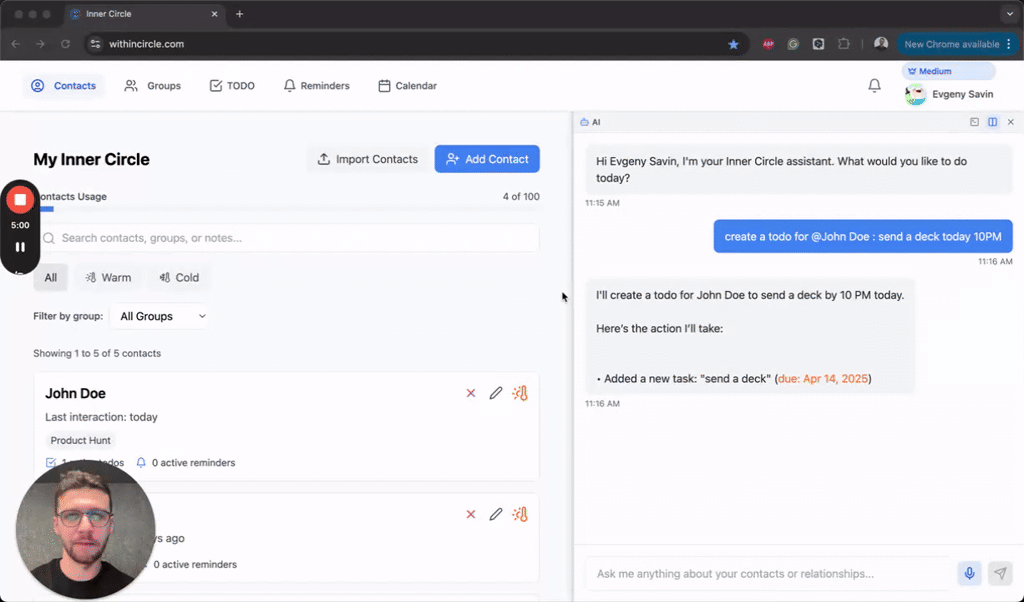This screenshot has width=1024, height=602.
Task: Toggle second contact's thermometer icon
Action: point(520,515)
